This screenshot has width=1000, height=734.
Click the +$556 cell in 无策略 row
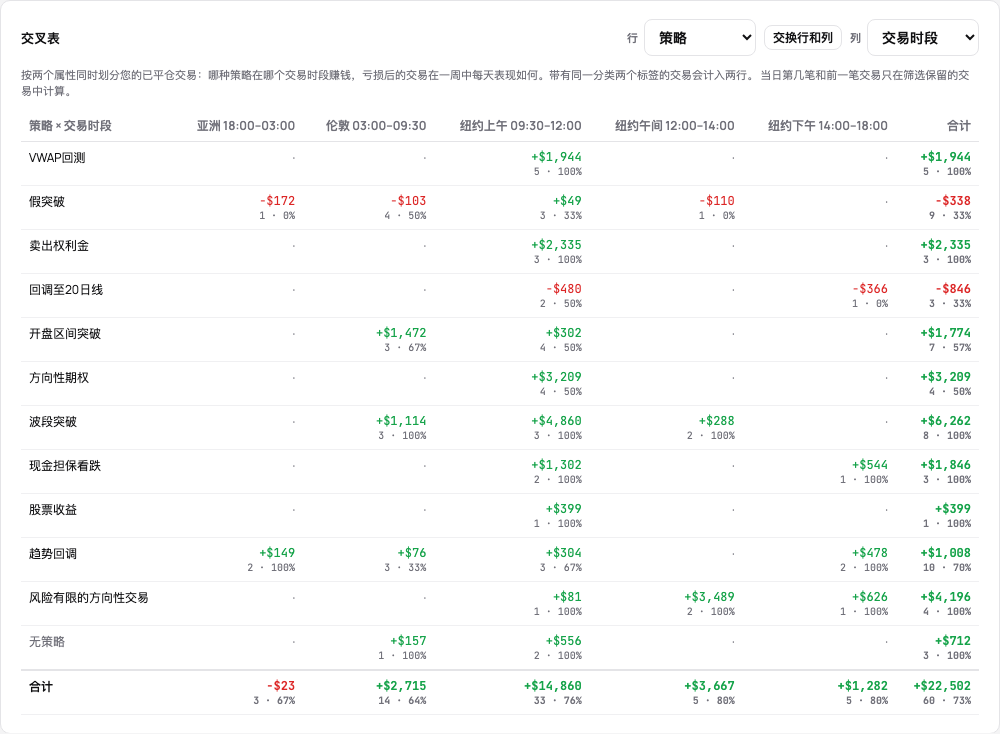point(564,641)
